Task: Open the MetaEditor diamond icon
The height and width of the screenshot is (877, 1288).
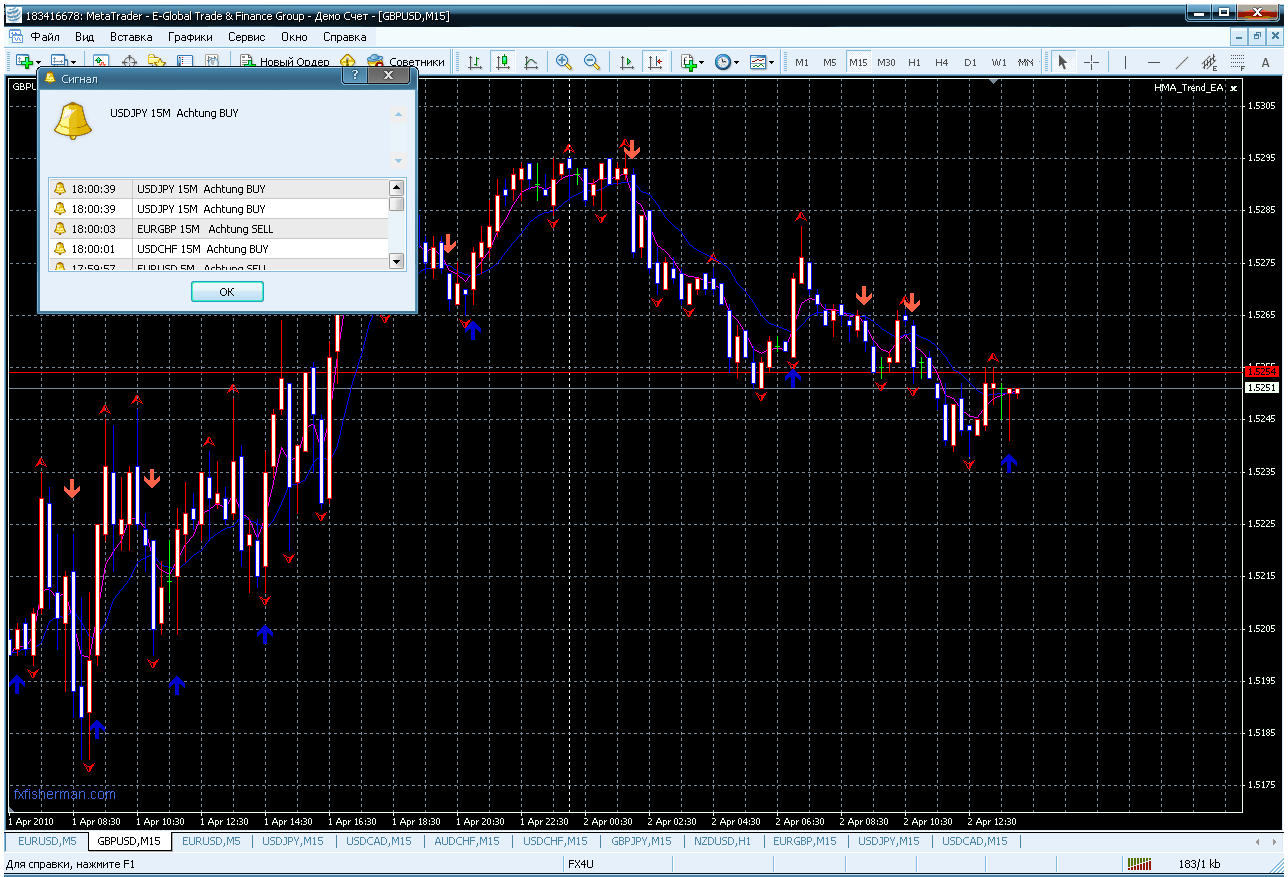Action: [348, 62]
